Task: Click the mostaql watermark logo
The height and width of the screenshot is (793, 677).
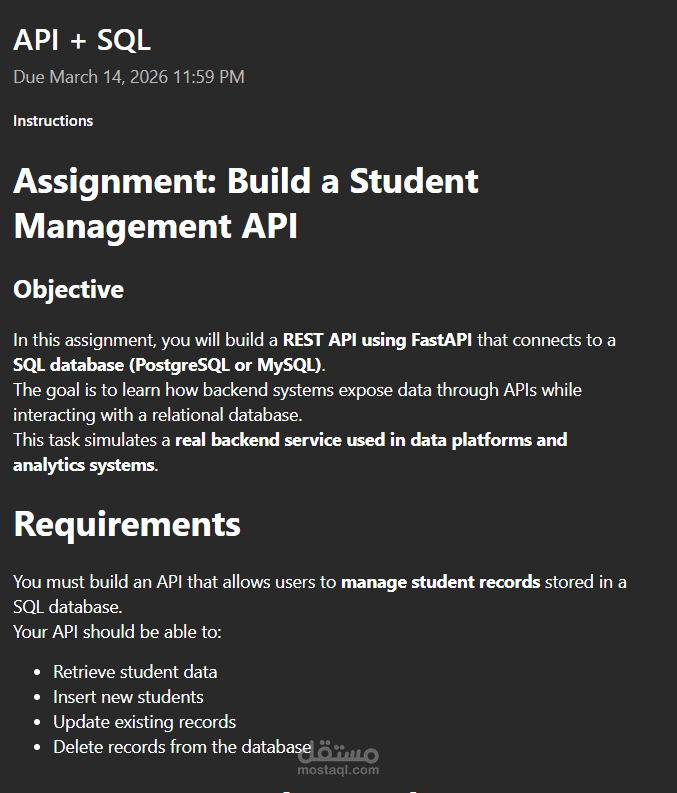Action: tap(338, 750)
